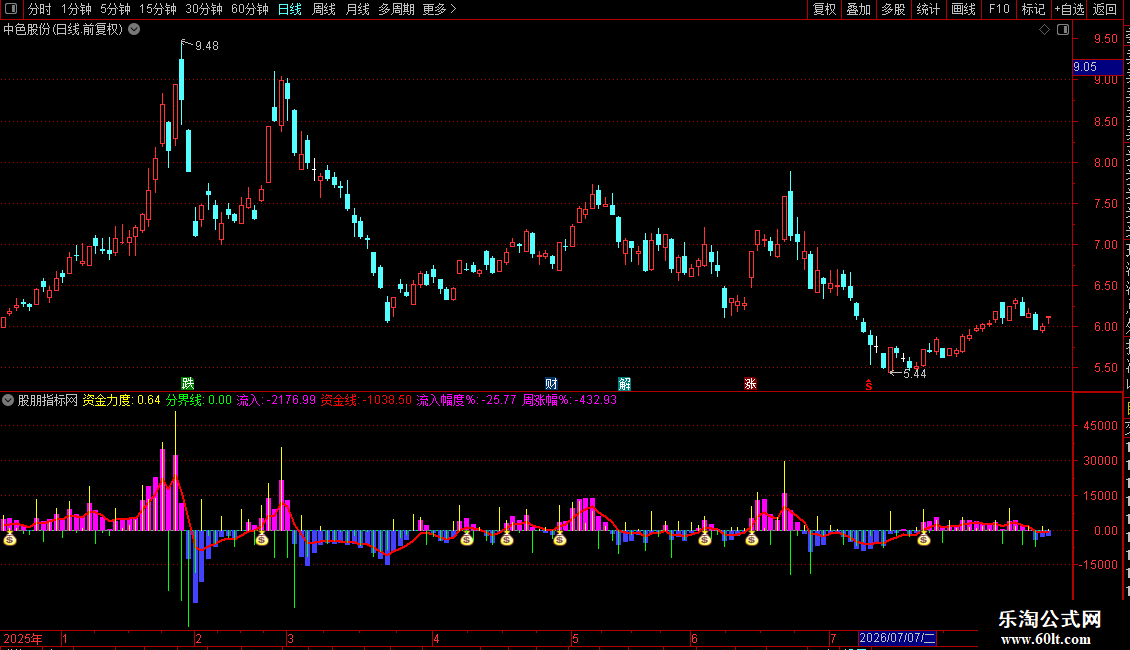This screenshot has width=1130, height=650.
Task: Click the rightmost money bag icon in indicator
Action: coord(924,538)
